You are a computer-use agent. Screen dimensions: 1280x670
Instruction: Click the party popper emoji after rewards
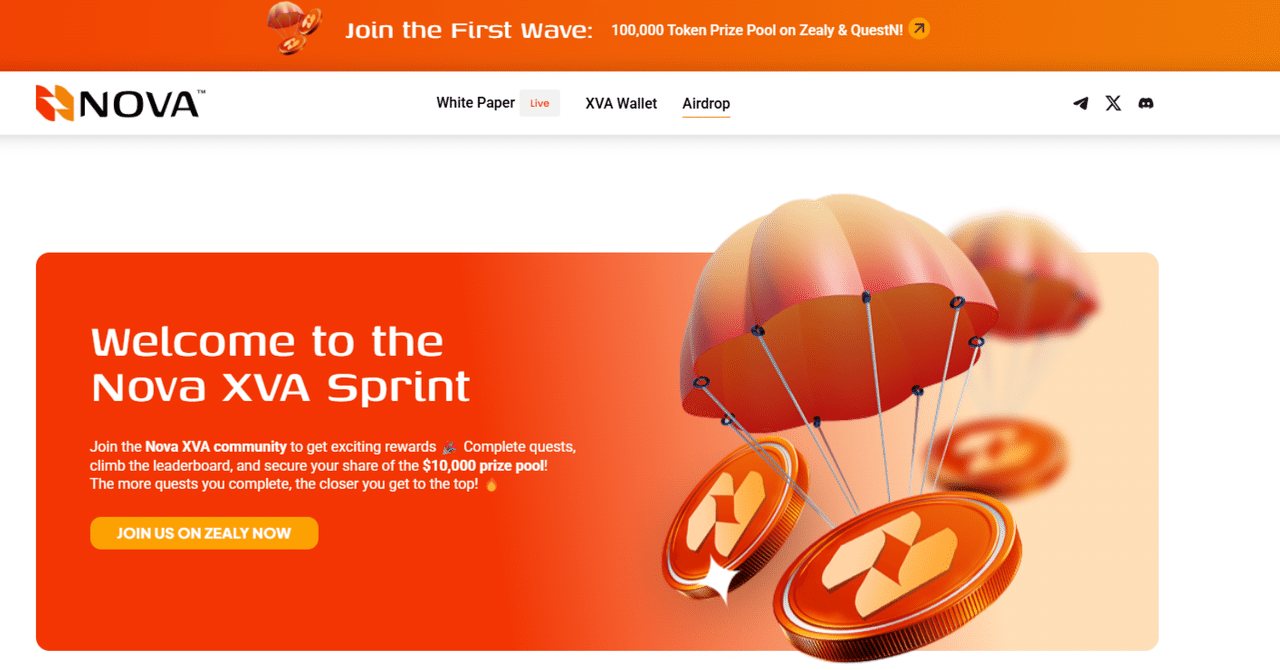(x=450, y=447)
